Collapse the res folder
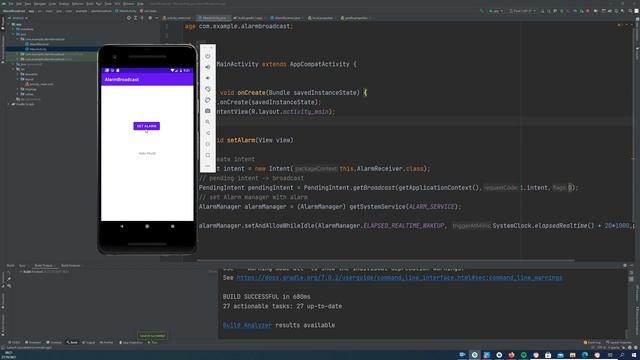This screenshot has width=640, height=360. (x=13, y=69)
